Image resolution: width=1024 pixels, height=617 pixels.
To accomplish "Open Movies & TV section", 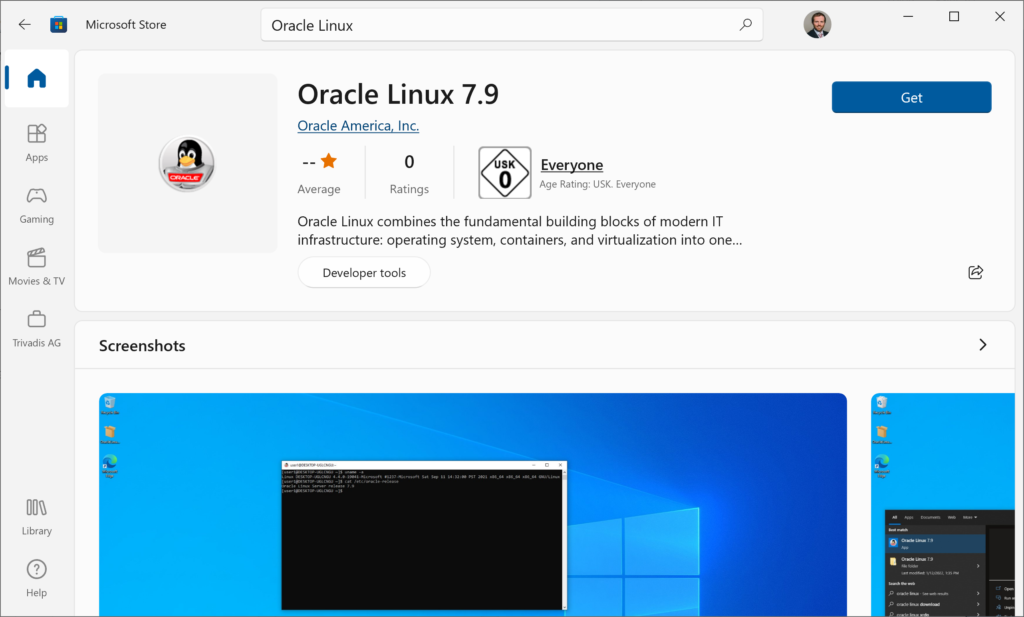I will 37,266.
